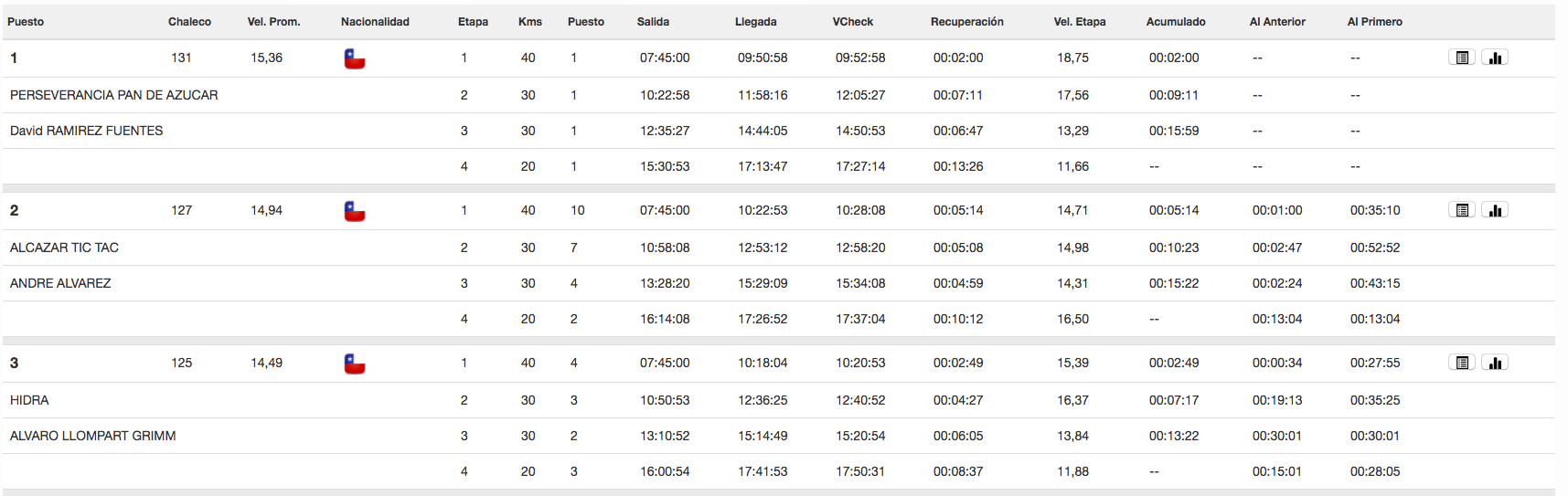Click the Acumulado column header
The height and width of the screenshot is (496, 1568).
(x=1176, y=22)
